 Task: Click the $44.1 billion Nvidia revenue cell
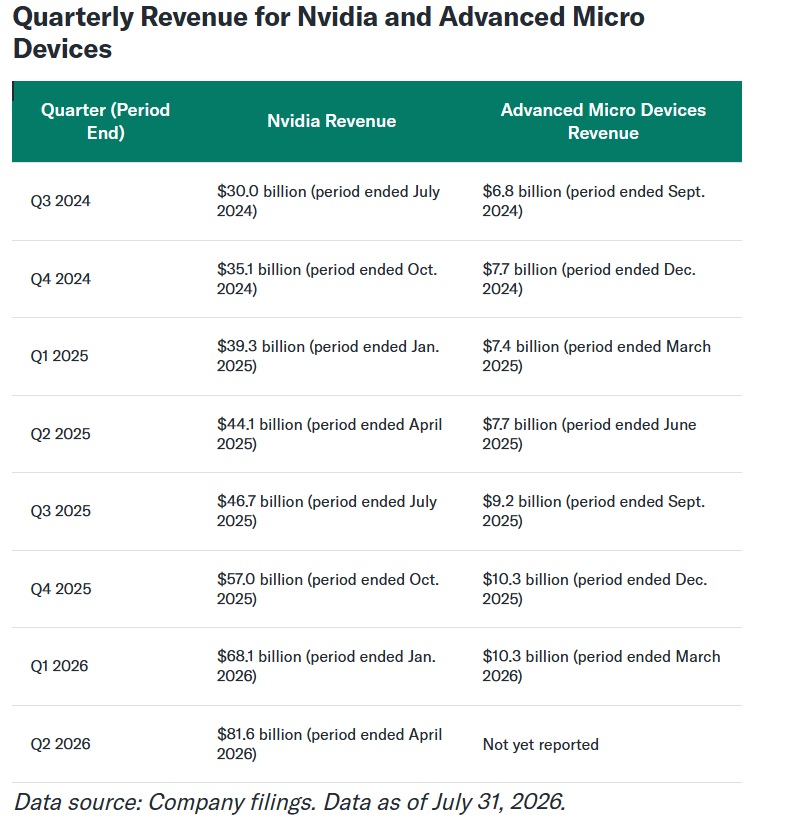[x=329, y=434]
